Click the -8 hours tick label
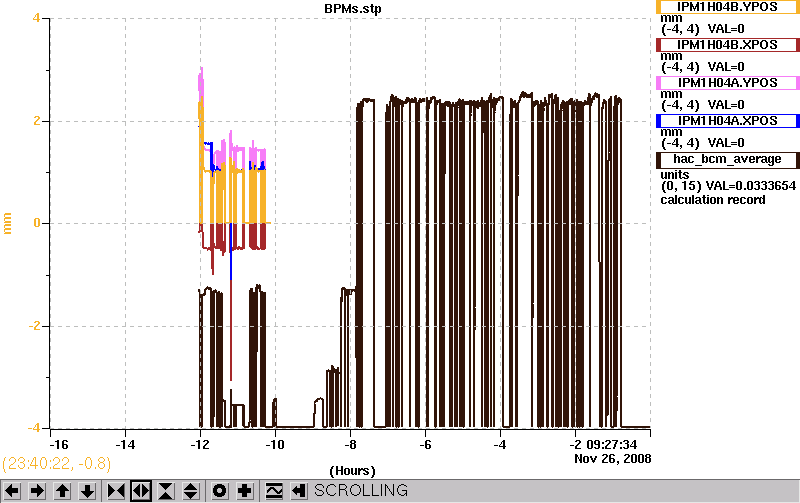This screenshot has width=800, height=503. click(350, 445)
